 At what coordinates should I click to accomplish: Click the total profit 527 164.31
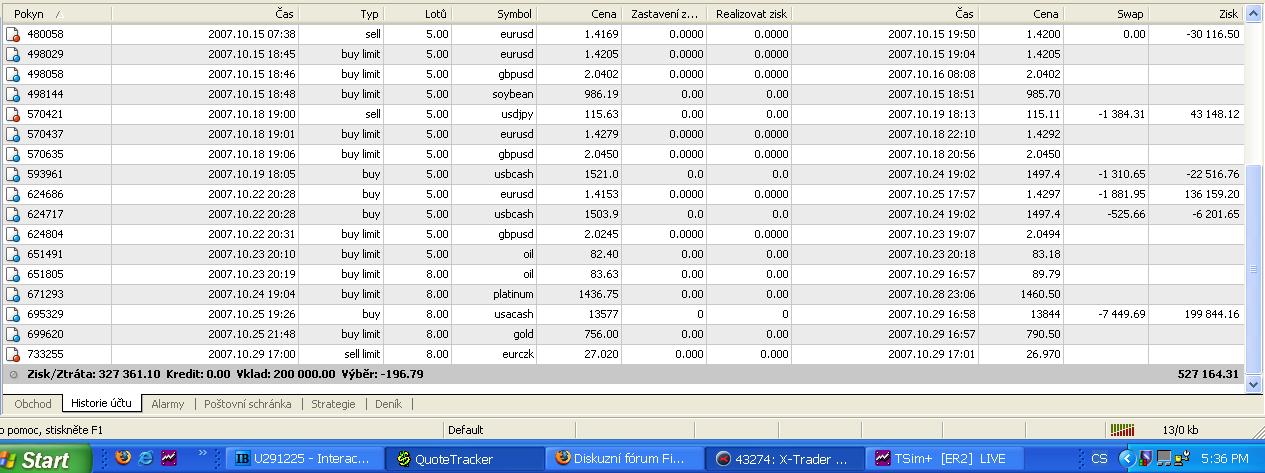click(1208, 374)
